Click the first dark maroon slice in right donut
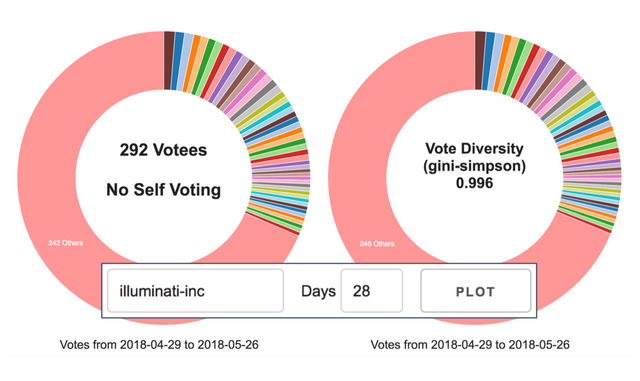Viewport: 640px width, 381px height. point(480,60)
